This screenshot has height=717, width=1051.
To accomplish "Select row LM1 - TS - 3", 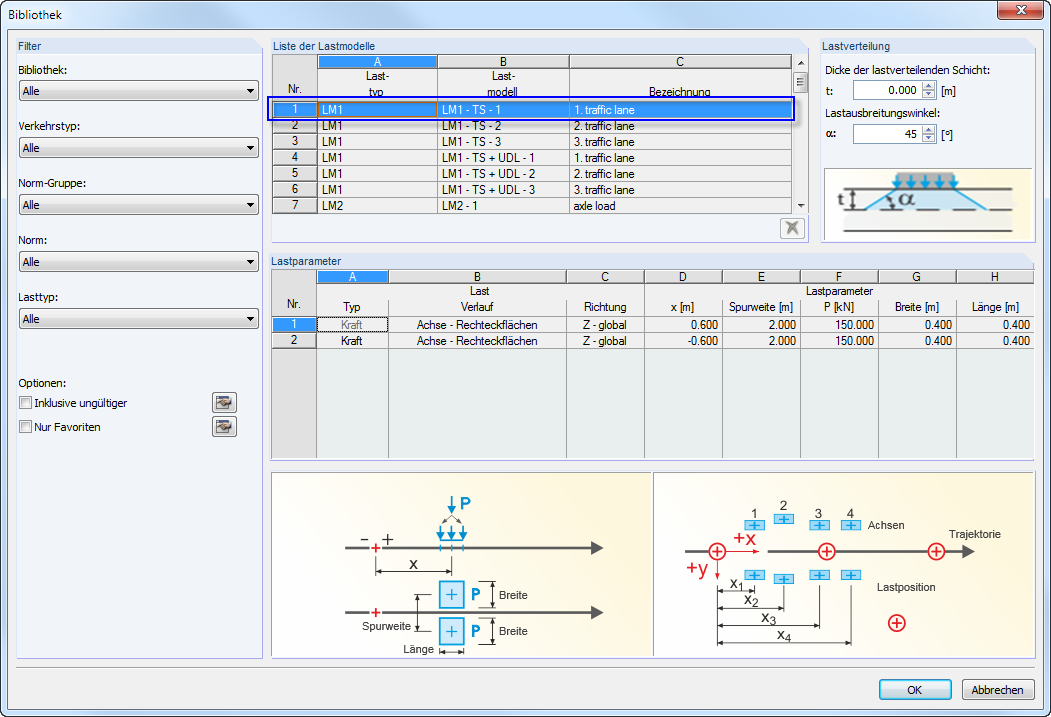I will [x=532, y=142].
